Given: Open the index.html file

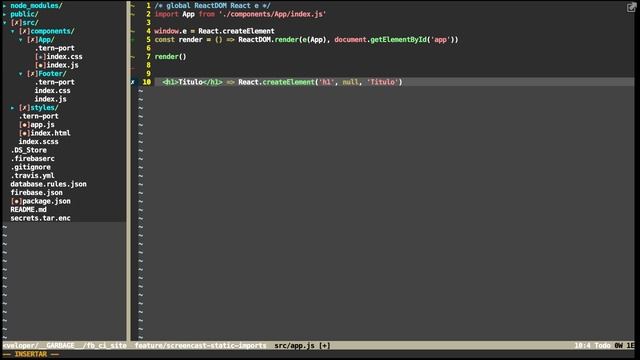Looking at the screenshot, I should (51, 133).
